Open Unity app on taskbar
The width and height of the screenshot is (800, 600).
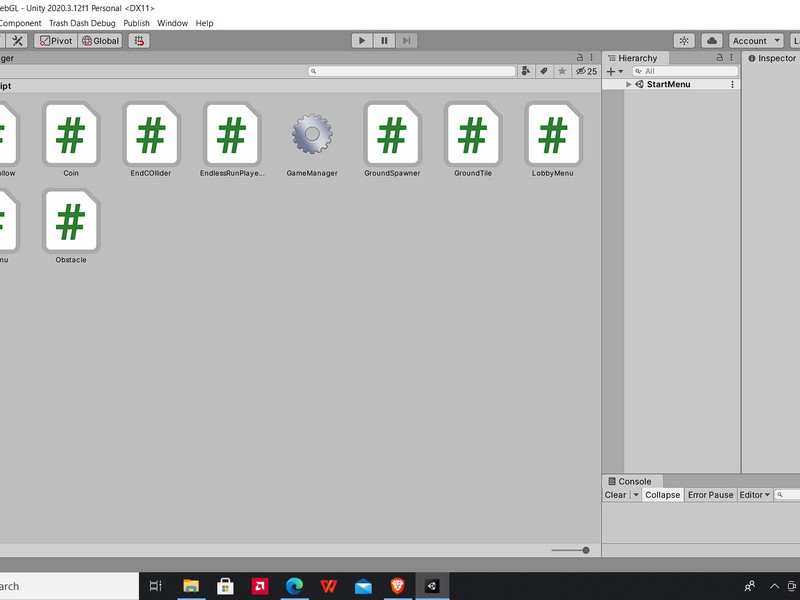pos(432,586)
